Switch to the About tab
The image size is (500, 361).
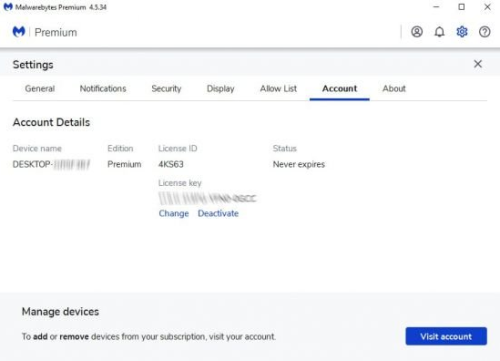(394, 89)
